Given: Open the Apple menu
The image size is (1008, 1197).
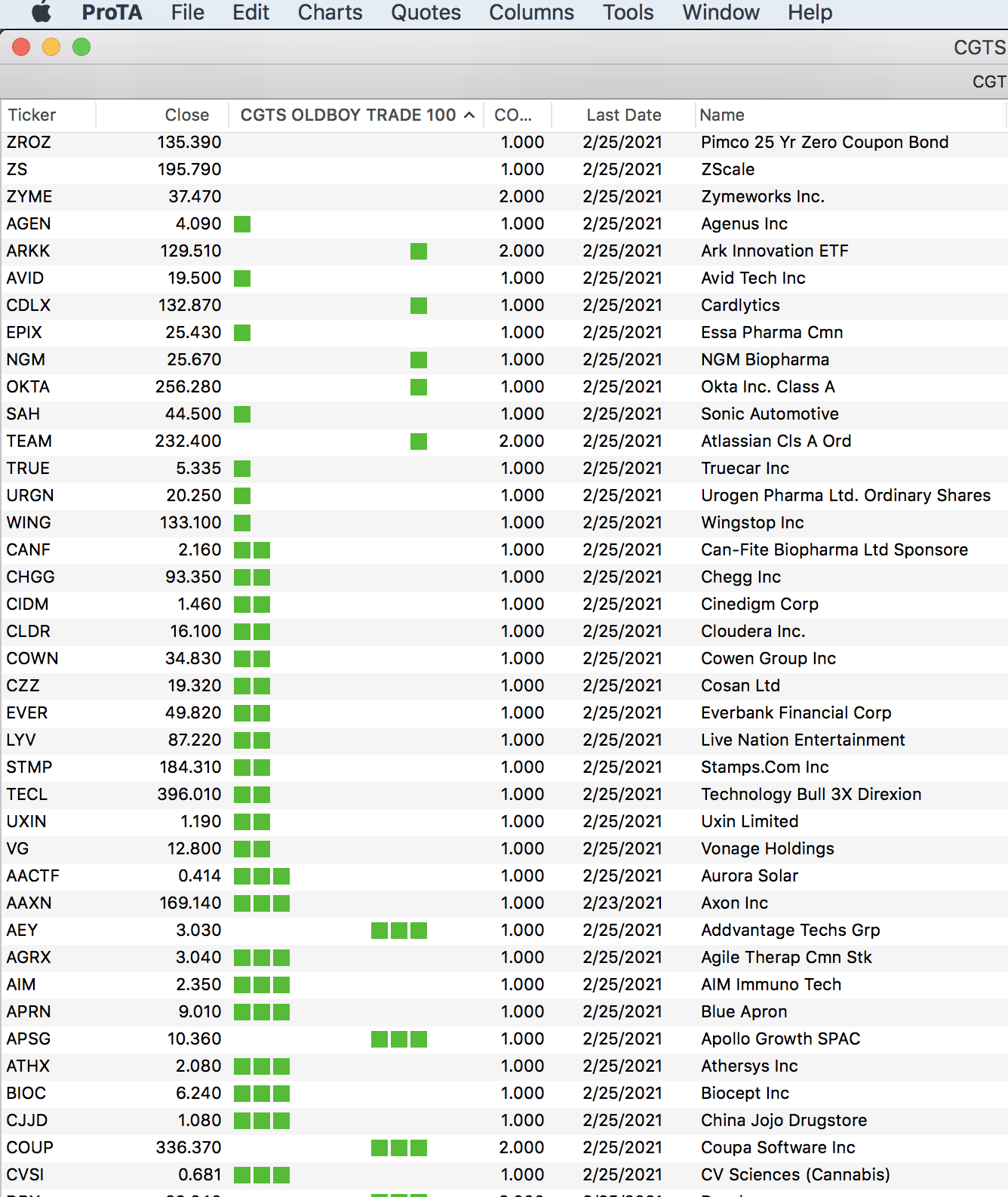Looking at the screenshot, I should [x=41, y=12].
